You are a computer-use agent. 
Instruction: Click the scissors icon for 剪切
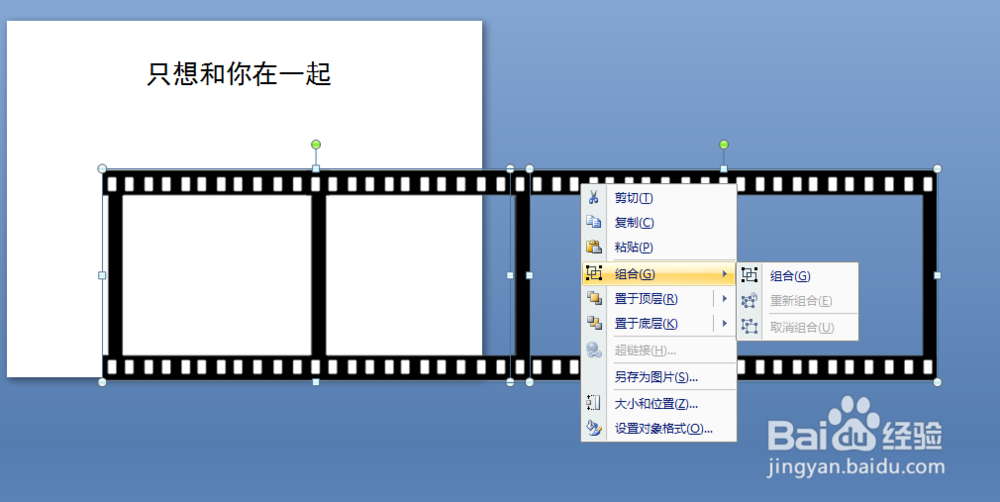coord(594,198)
